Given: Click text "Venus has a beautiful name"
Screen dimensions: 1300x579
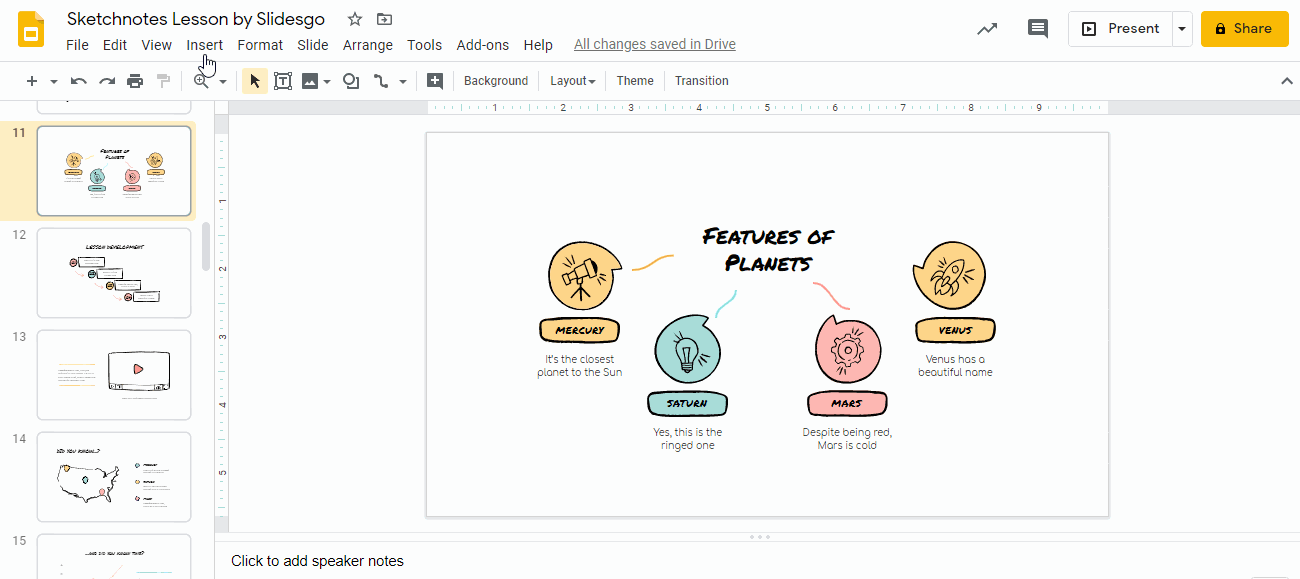Looking at the screenshot, I should (955, 366).
